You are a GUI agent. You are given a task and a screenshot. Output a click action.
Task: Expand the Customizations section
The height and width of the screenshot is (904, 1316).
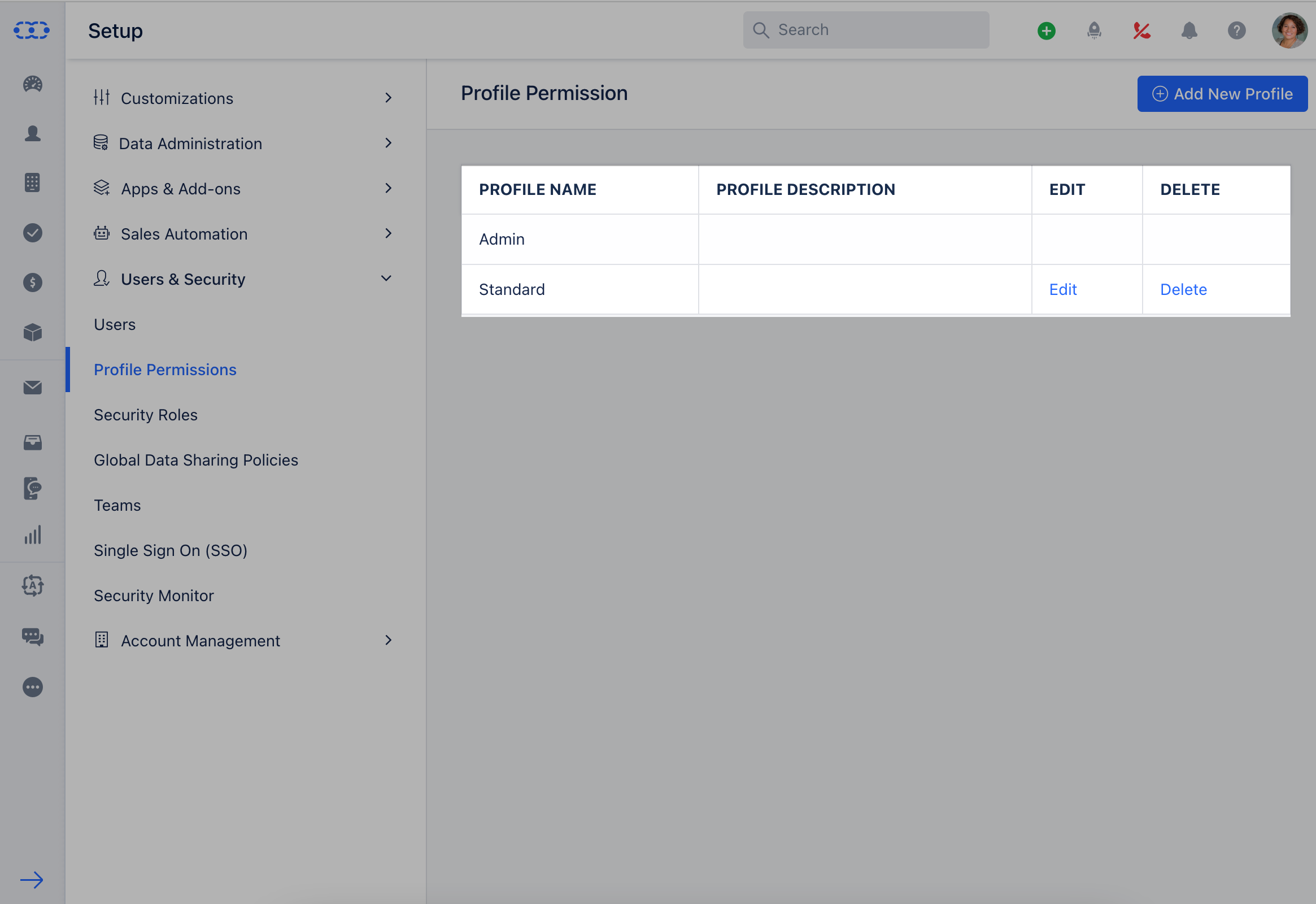243,98
